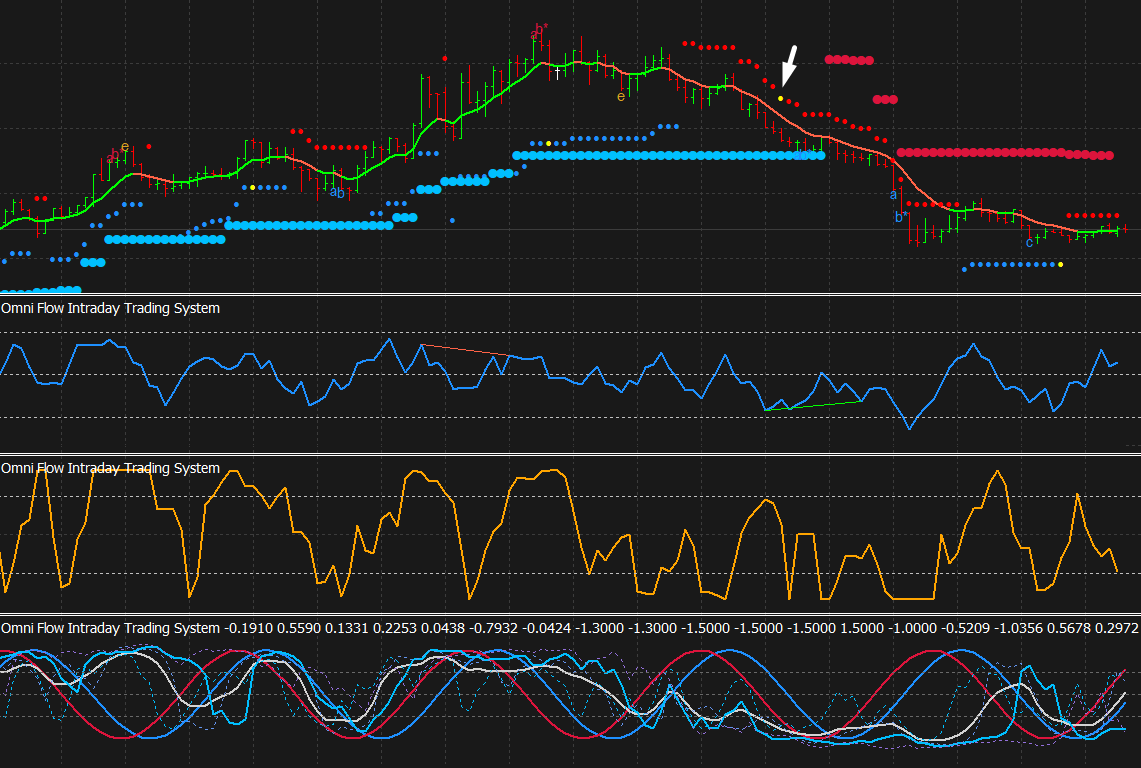
Task: Click the indicator value 0.1331
Action: tap(347, 628)
